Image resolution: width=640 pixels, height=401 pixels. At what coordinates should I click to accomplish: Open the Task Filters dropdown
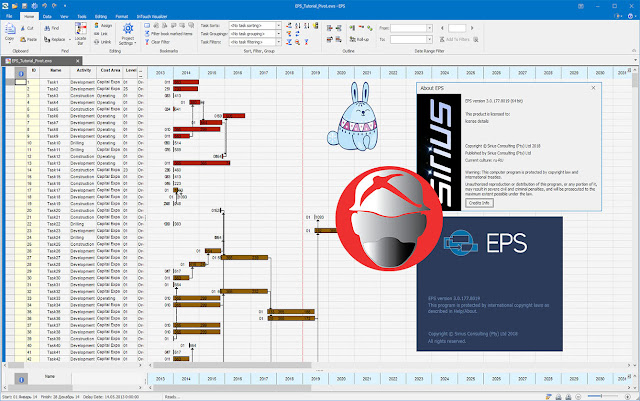(279, 42)
